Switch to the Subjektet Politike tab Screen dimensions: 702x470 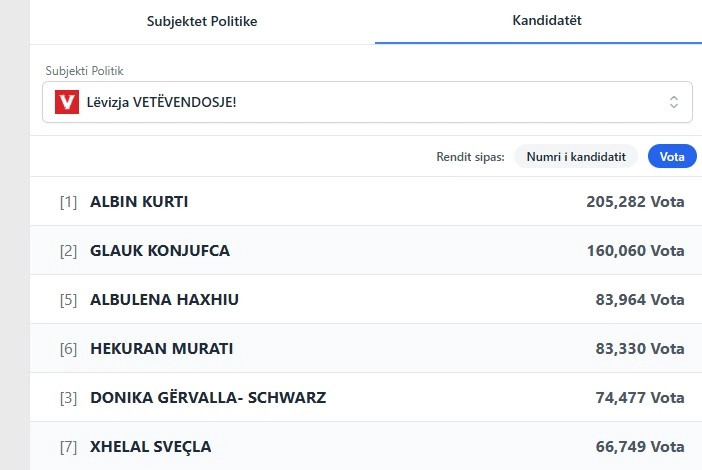click(x=202, y=21)
